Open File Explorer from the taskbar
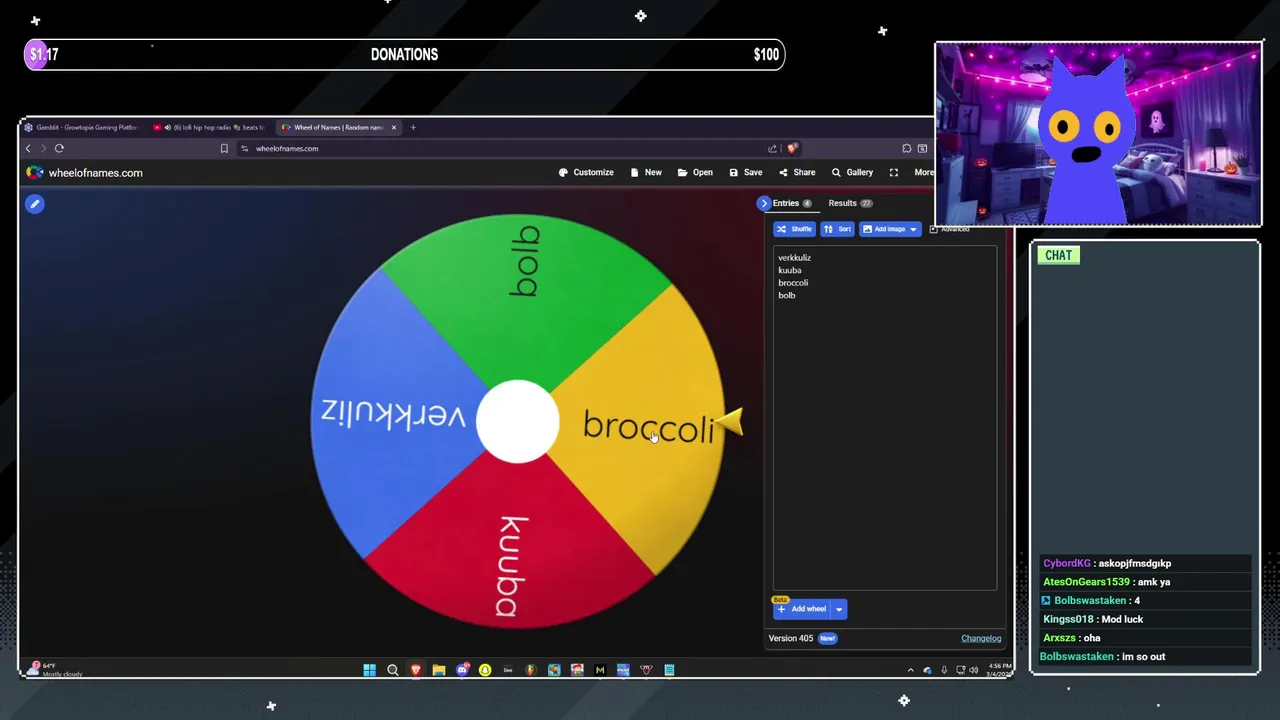1280x720 pixels. pos(438,670)
